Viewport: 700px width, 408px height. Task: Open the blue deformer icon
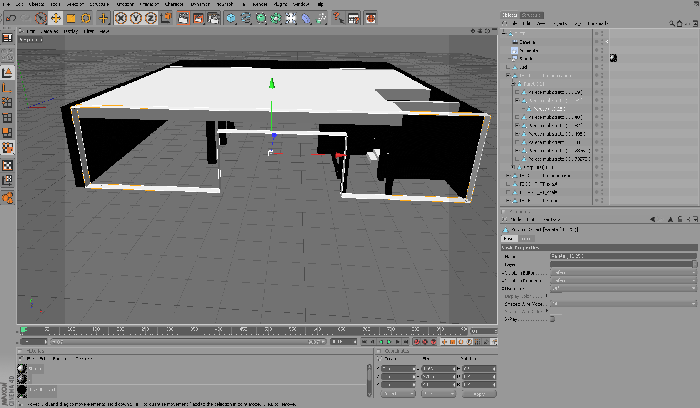pyautogui.click(x=306, y=18)
